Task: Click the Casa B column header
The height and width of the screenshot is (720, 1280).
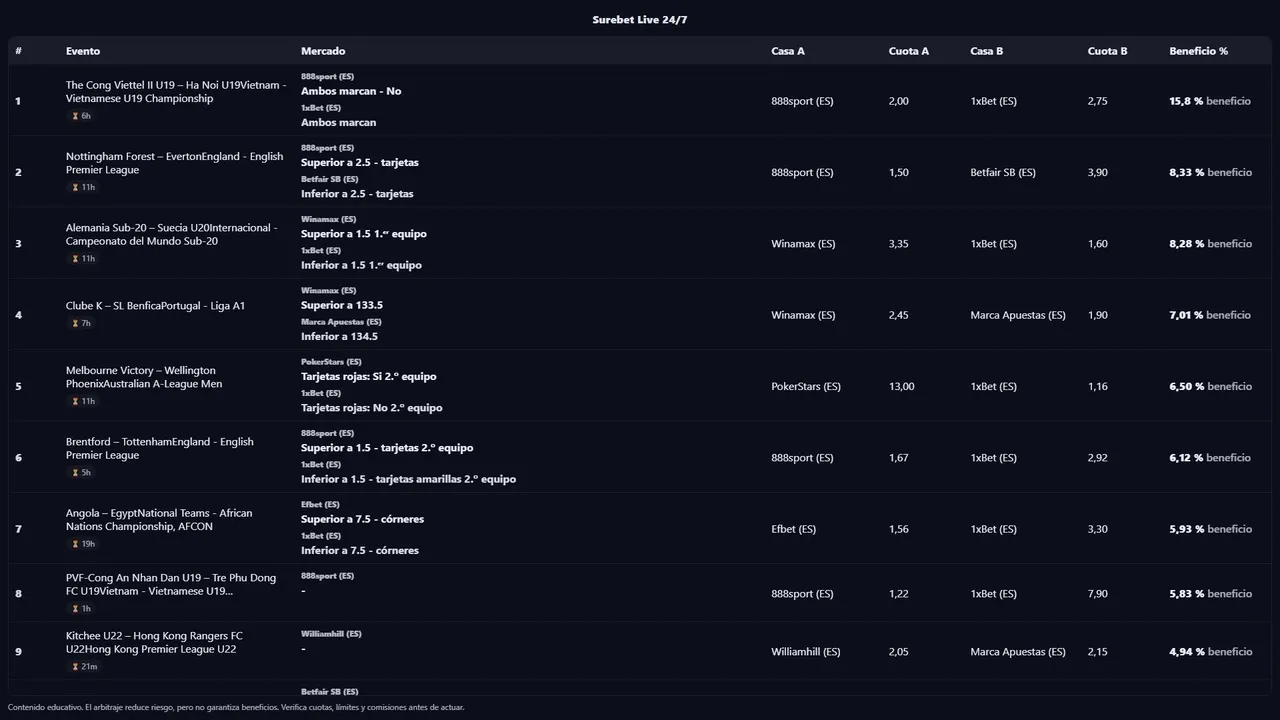Action: point(986,51)
